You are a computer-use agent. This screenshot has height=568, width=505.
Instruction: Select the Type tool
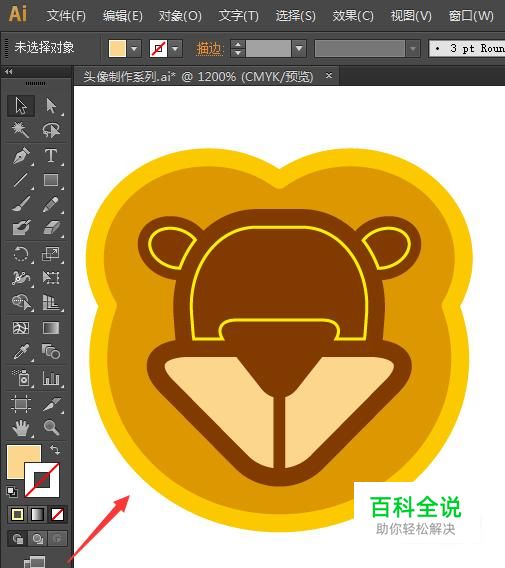[51, 156]
